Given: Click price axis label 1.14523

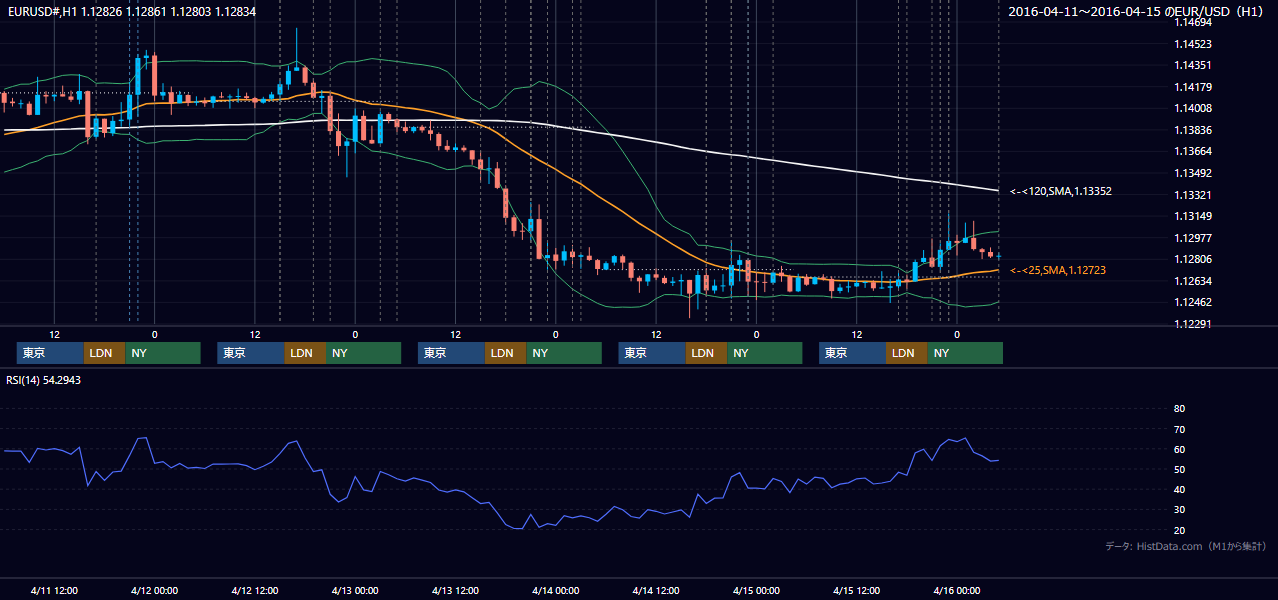Looking at the screenshot, I should point(1193,44).
